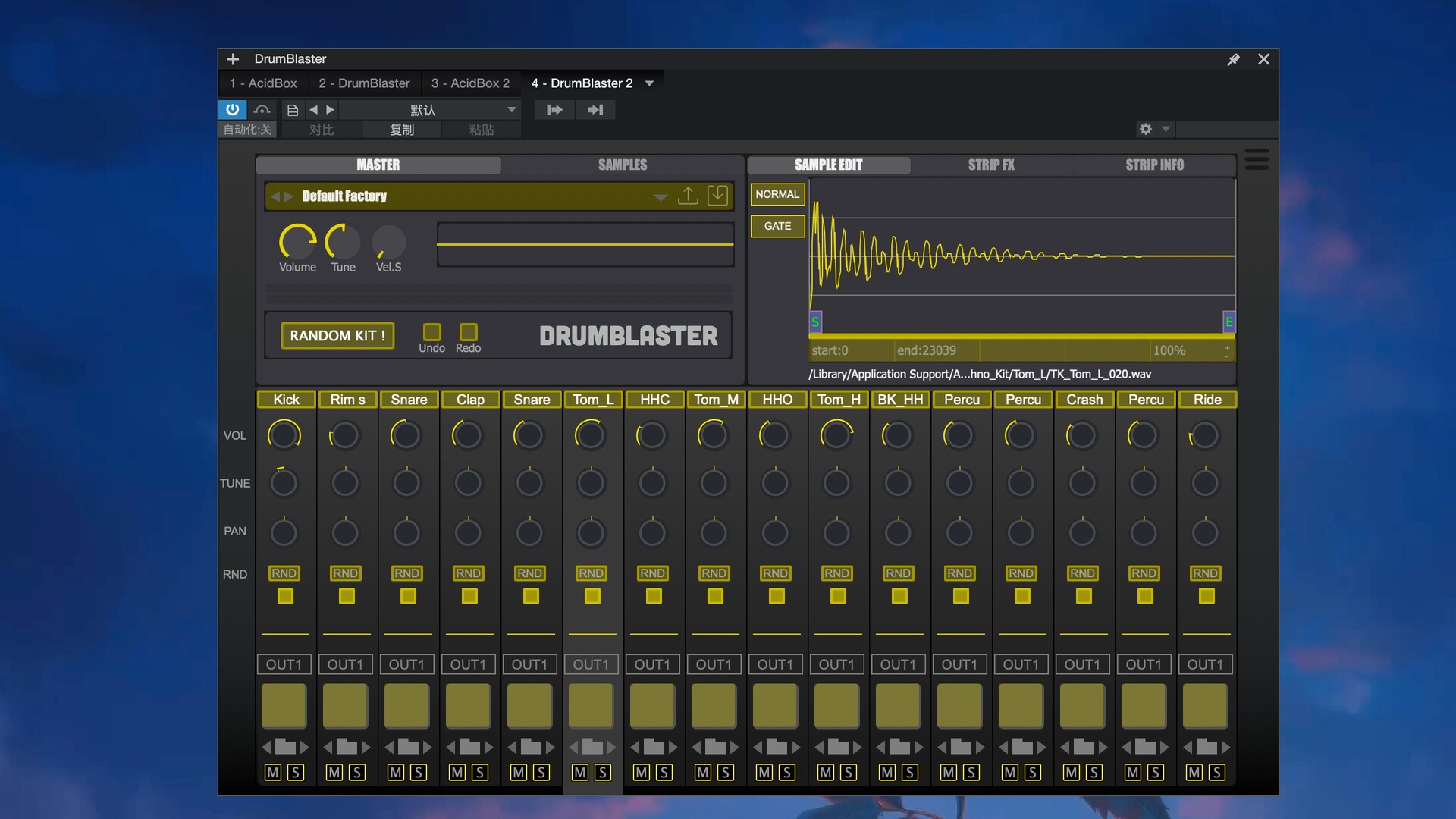
Task: Click the pin window icon
Action: (1234, 59)
